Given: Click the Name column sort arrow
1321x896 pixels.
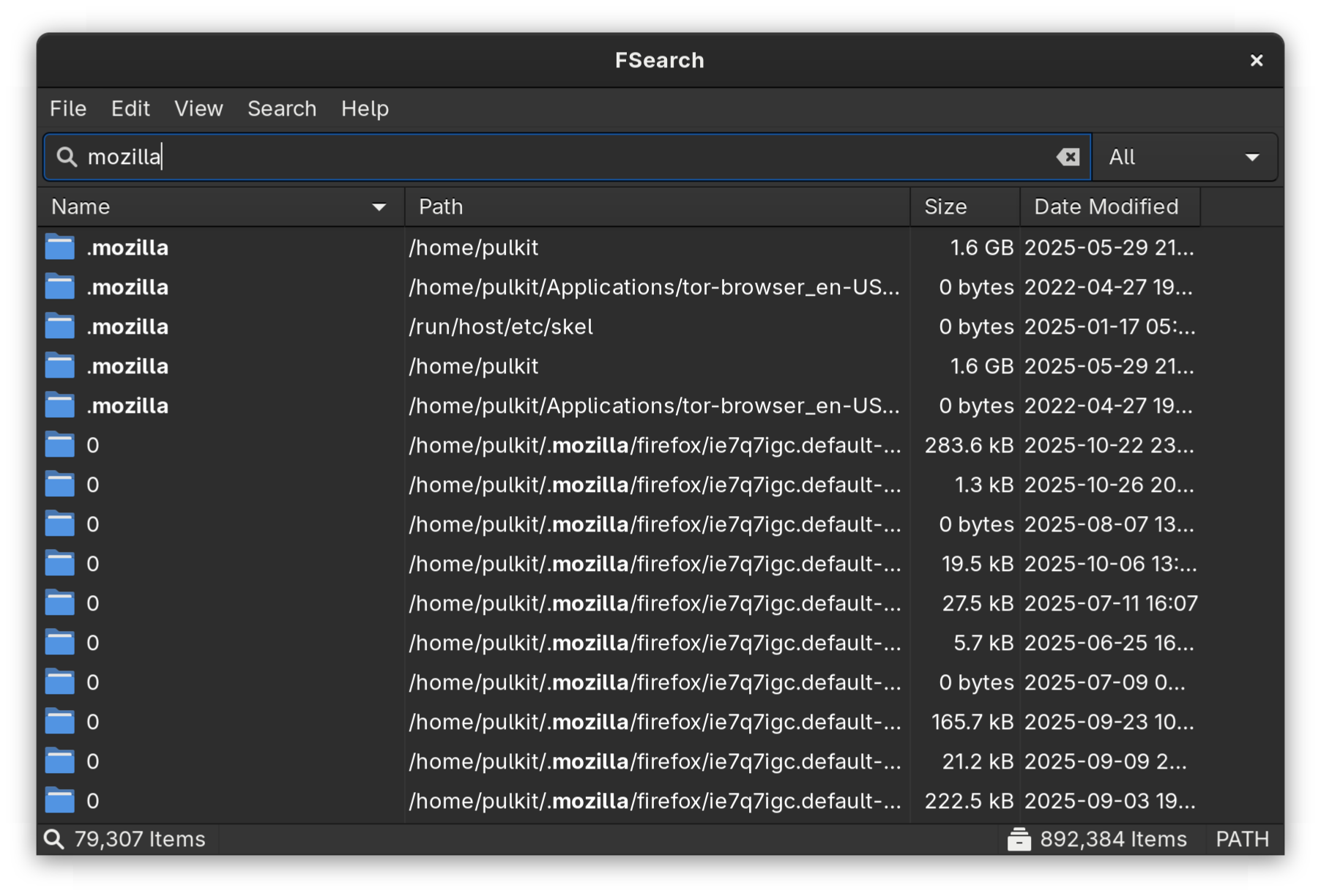Looking at the screenshot, I should (379, 207).
